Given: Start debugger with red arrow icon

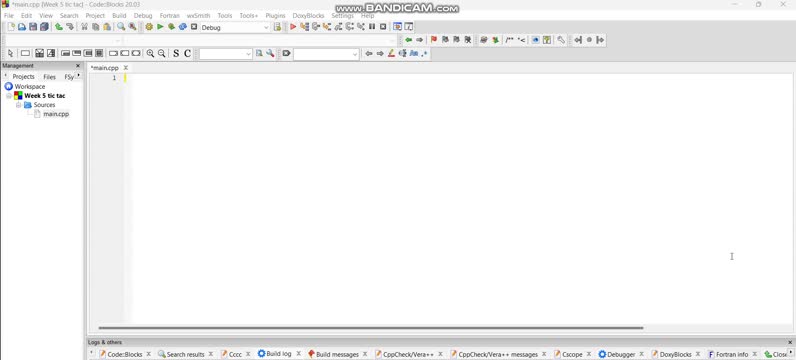Looking at the screenshot, I should pyautogui.click(x=293, y=27).
